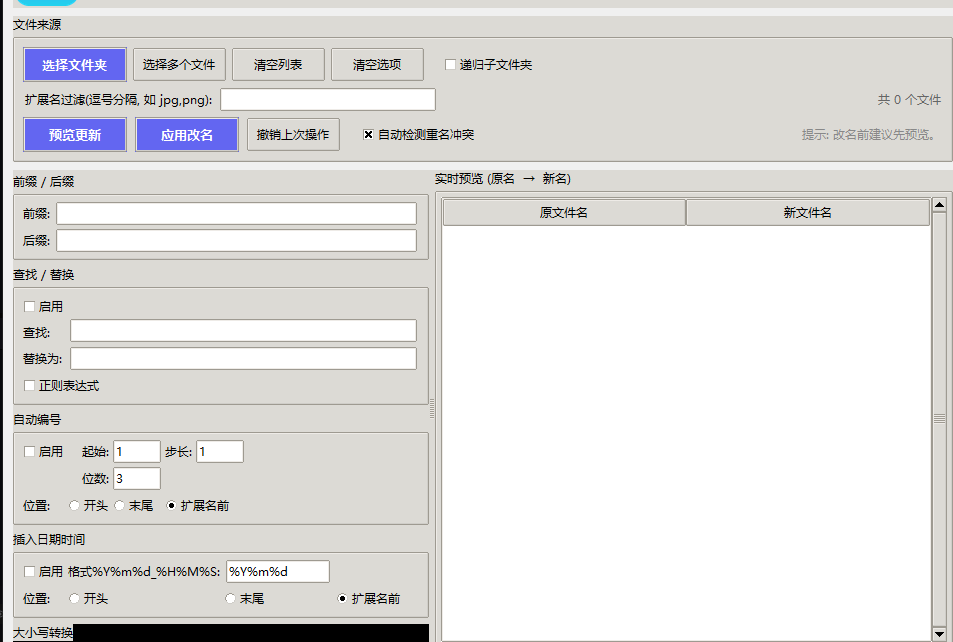Click the 实时预览 (原名 → 新名) heading
953x642 pixels.
[x=503, y=179]
